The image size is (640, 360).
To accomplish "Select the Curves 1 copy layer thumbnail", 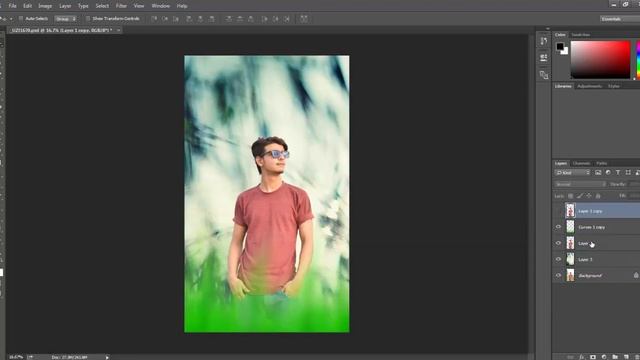I will tap(570, 227).
